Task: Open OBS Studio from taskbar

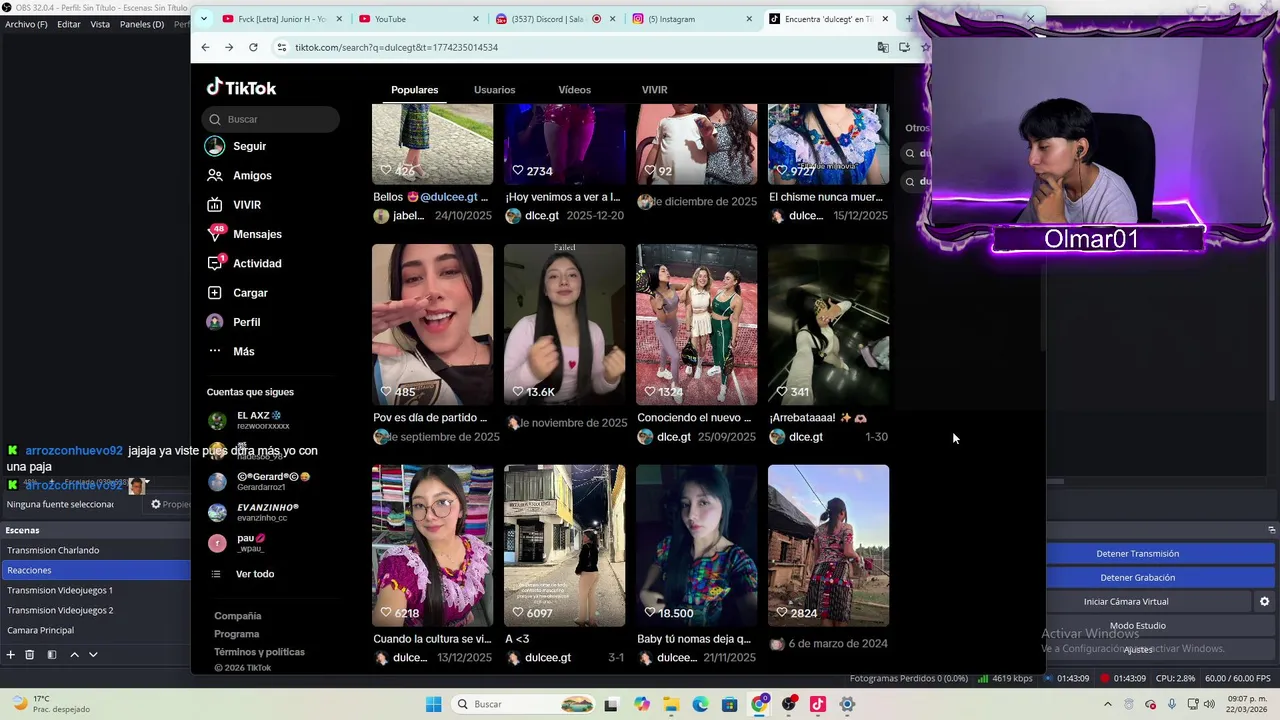Action: pyautogui.click(x=789, y=704)
